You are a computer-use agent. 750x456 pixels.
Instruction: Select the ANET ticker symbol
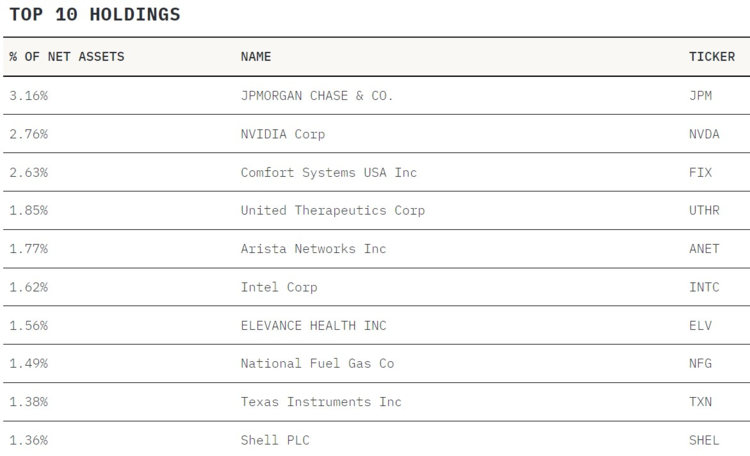(704, 249)
